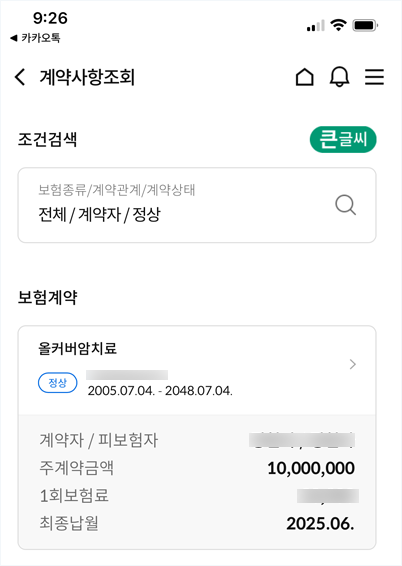Open the home icon

coord(305,77)
